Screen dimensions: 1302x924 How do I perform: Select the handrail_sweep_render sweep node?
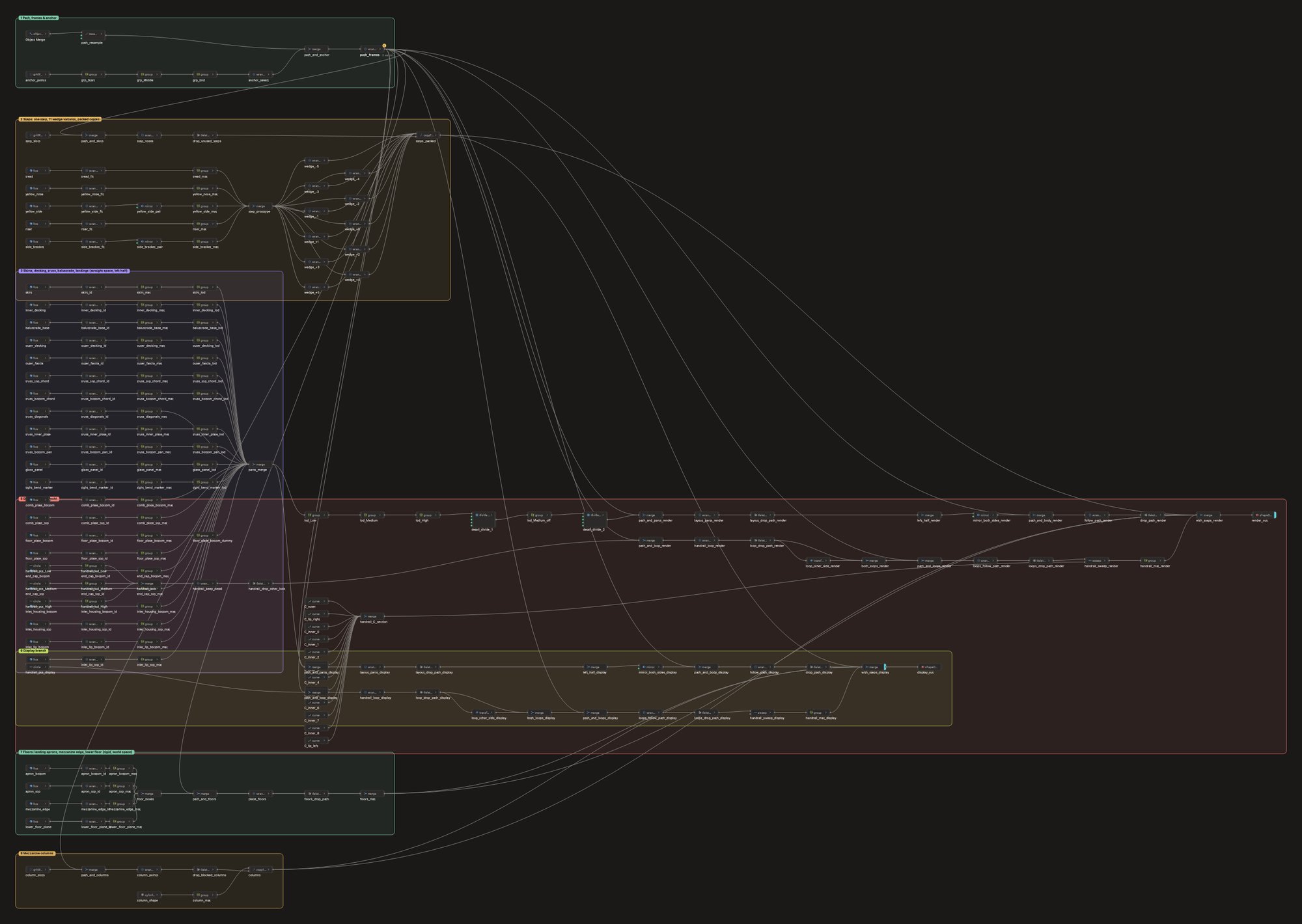[x=1097, y=560]
